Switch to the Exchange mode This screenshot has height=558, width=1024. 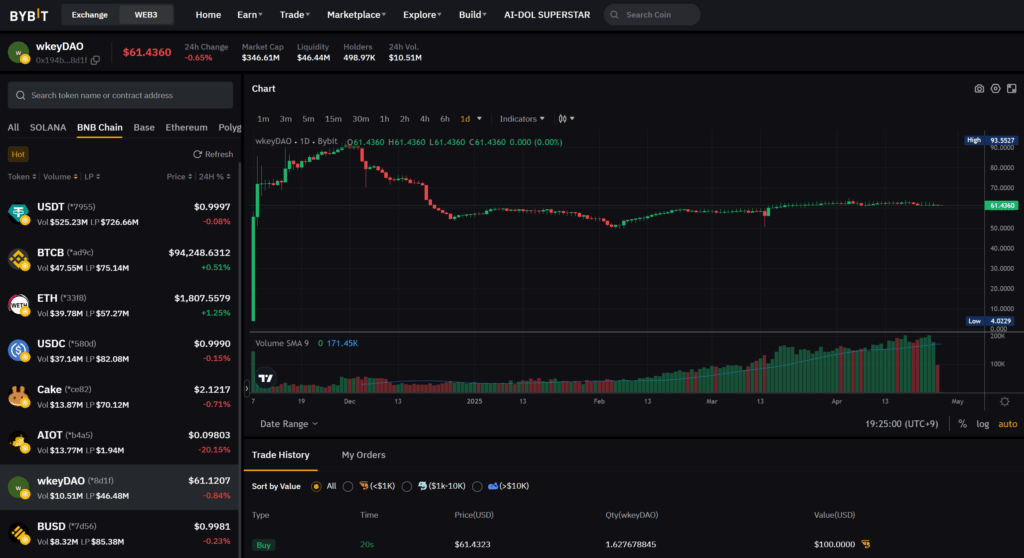click(90, 14)
